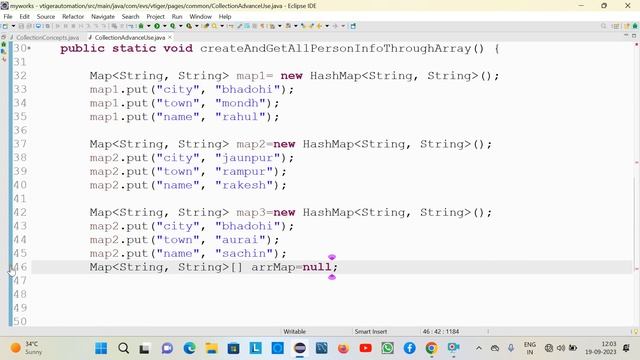Click the Open Type toolbar icon
This screenshot has height=360, width=640.
tap(206, 26)
